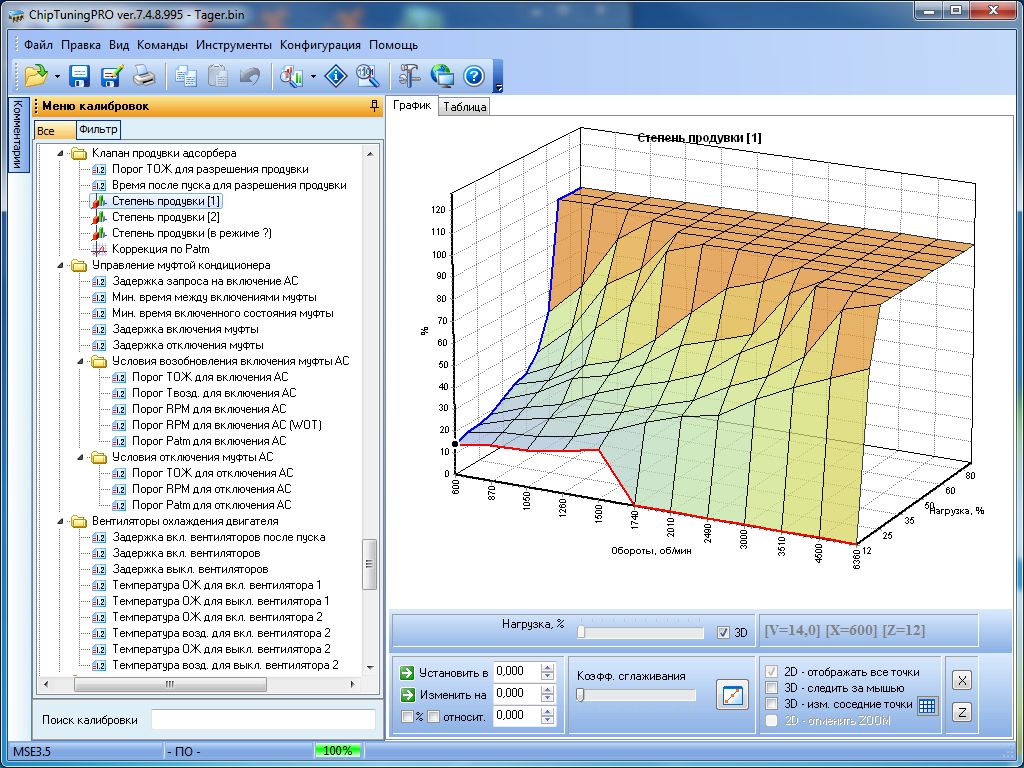Tick the 'относит.' checkbox

pos(434,716)
